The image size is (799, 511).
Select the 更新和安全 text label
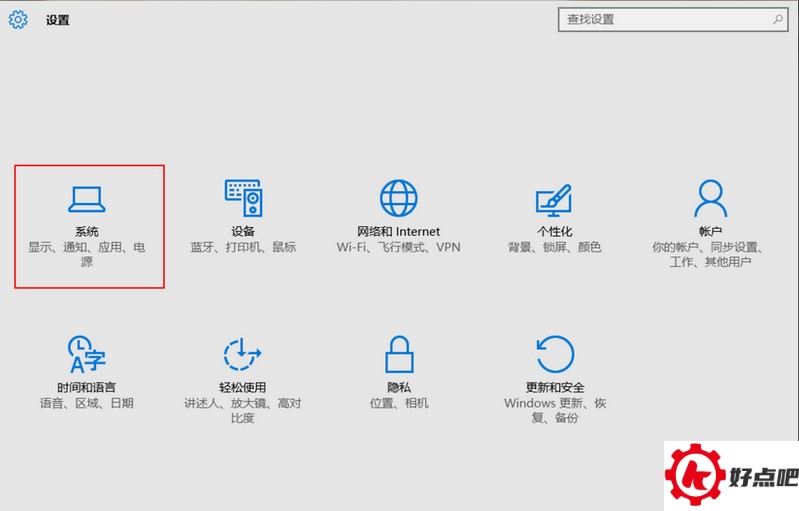[x=554, y=387]
